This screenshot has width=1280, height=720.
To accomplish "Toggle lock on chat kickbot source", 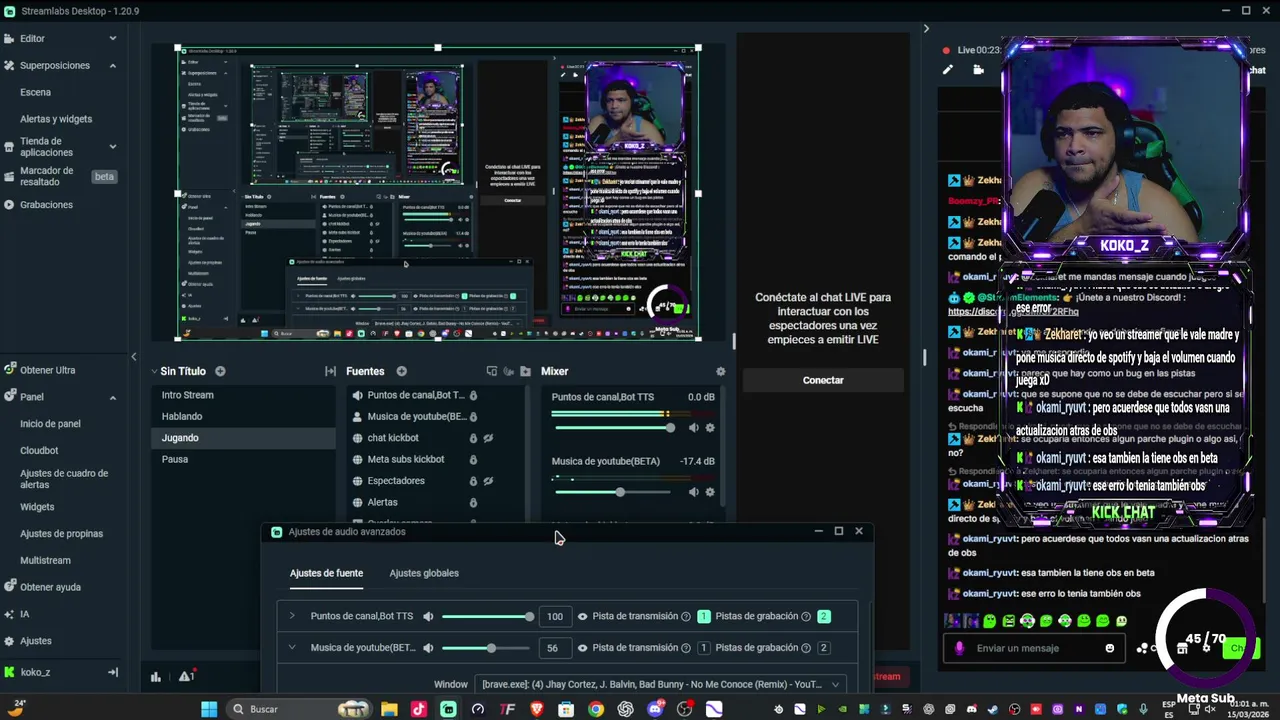I will click(x=473, y=438).
